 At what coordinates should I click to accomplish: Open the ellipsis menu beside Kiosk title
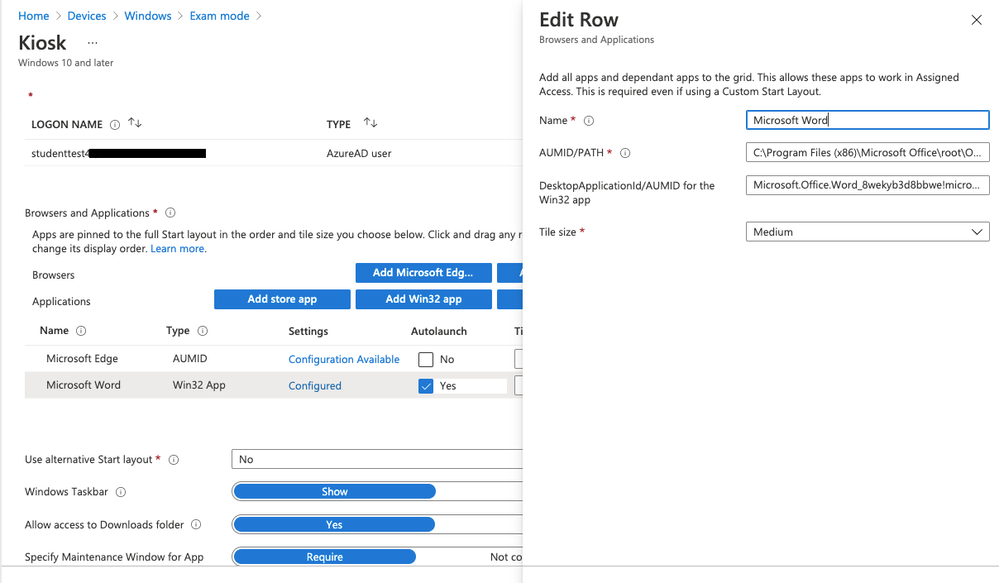point(92,43)
